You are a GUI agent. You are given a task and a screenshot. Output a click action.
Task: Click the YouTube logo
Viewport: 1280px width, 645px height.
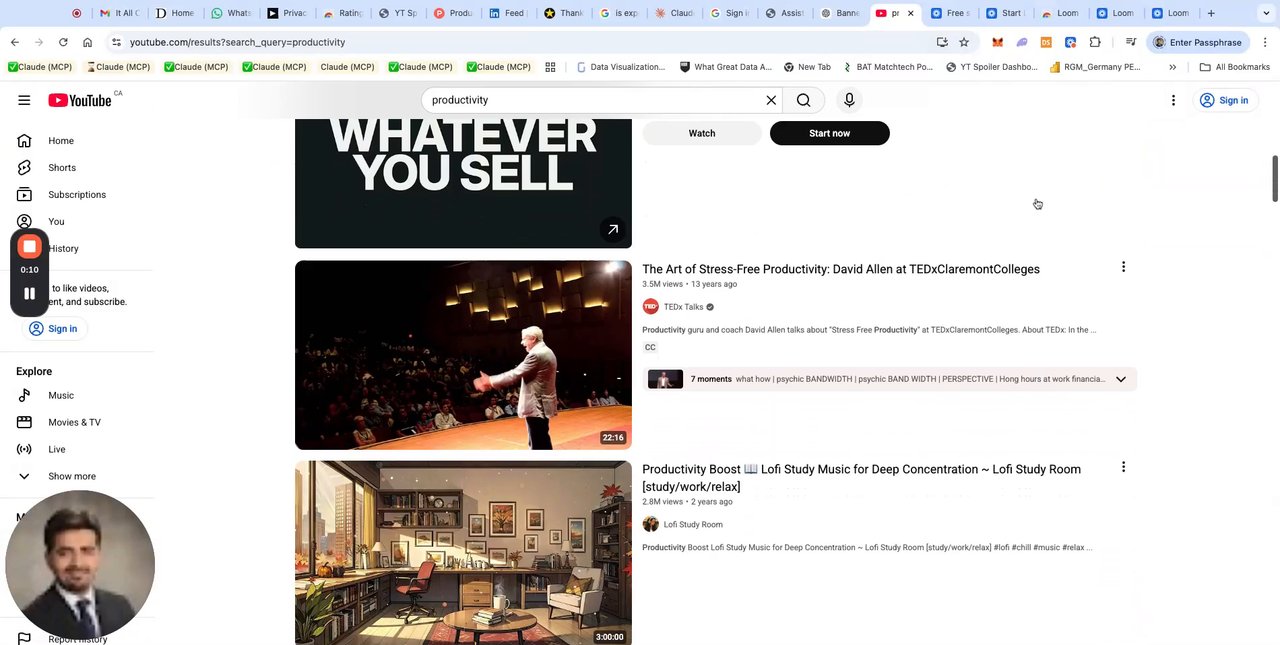click(80, 100)
